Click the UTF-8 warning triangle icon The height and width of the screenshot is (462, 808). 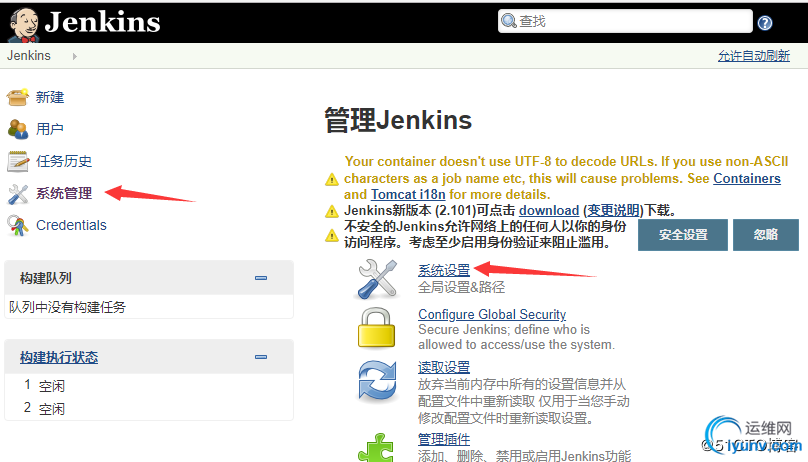click(x=332, y=180)
